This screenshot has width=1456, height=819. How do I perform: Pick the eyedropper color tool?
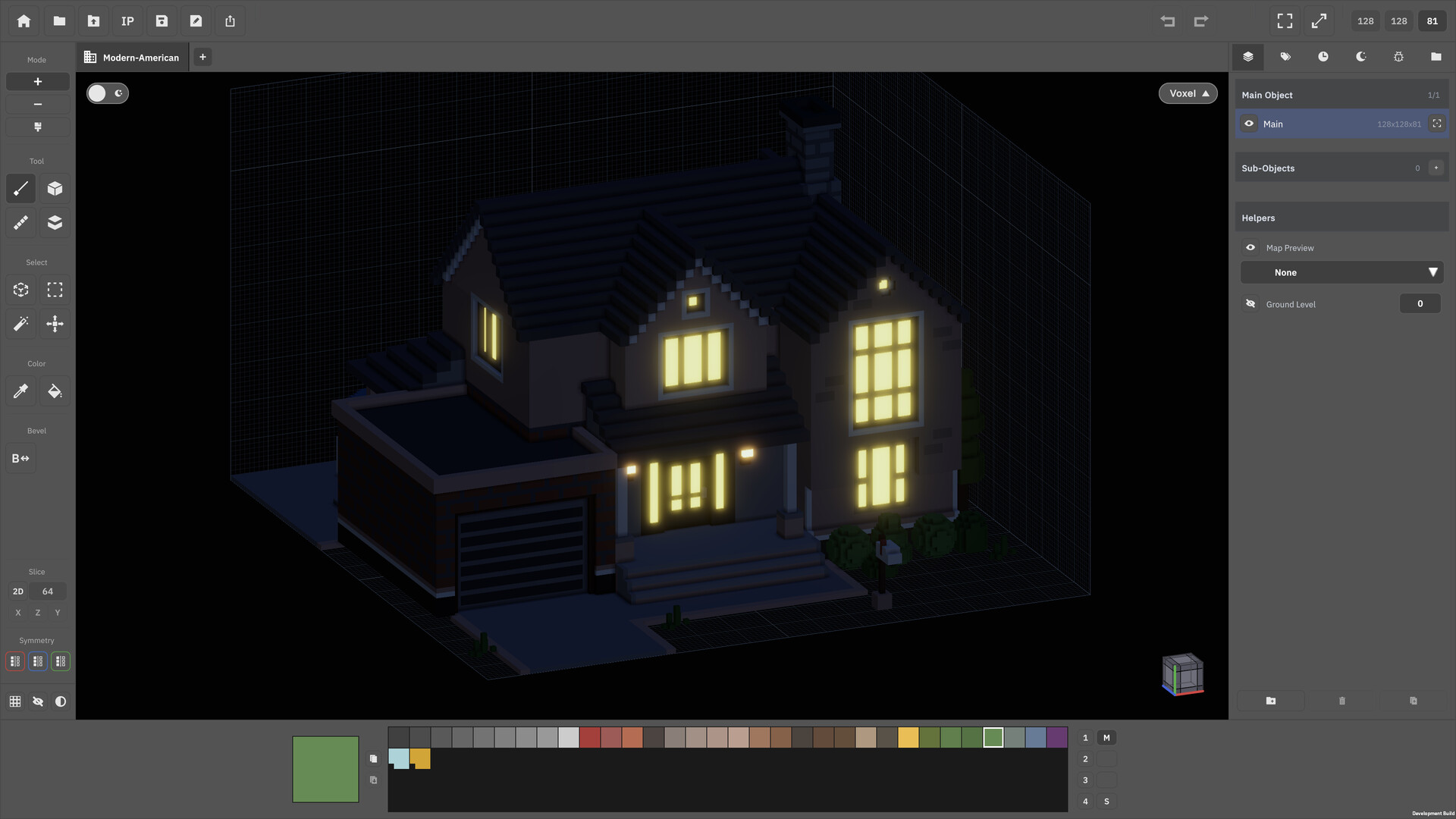pos(21,391)
